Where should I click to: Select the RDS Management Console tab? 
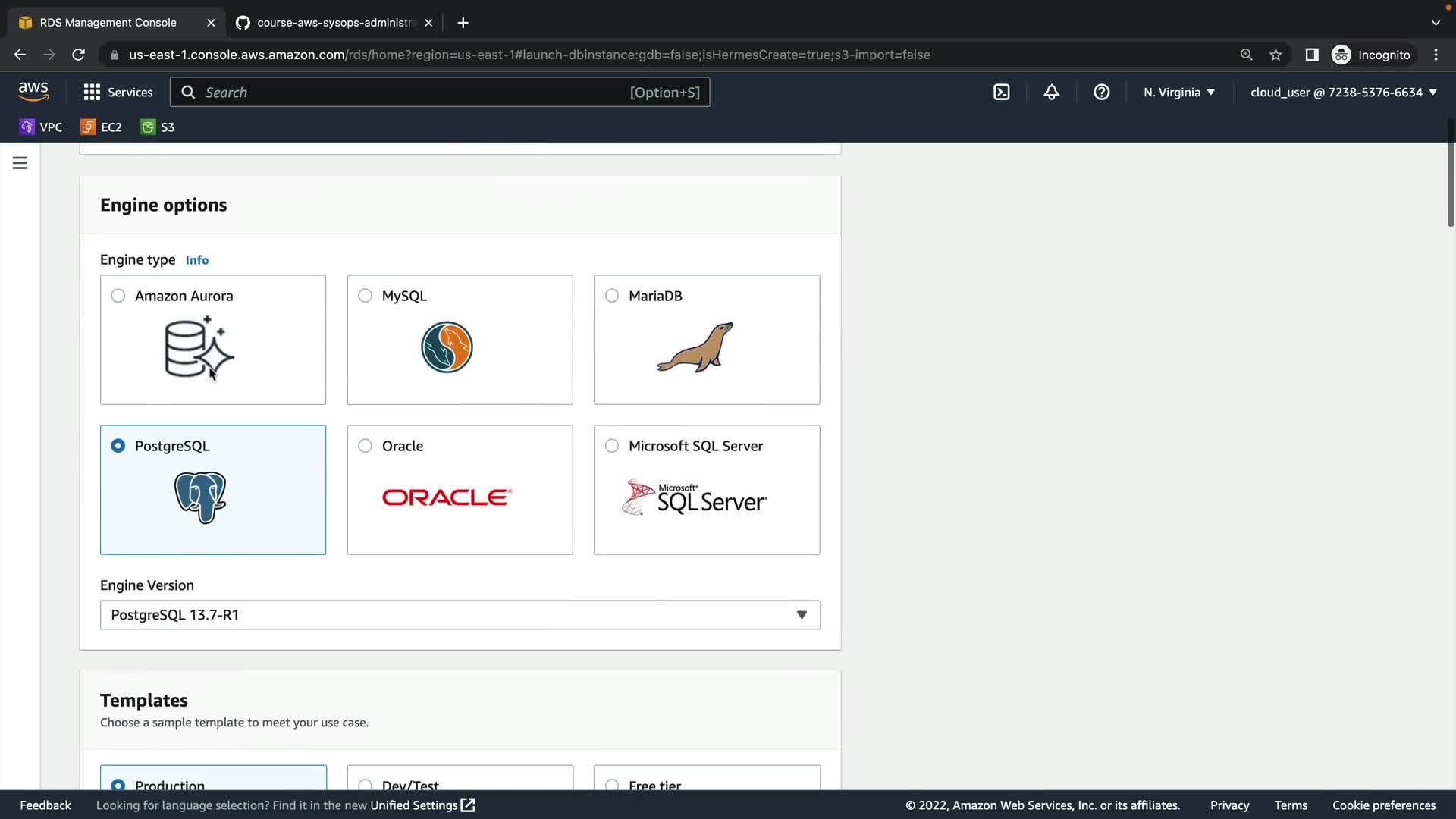pos(108,23)
